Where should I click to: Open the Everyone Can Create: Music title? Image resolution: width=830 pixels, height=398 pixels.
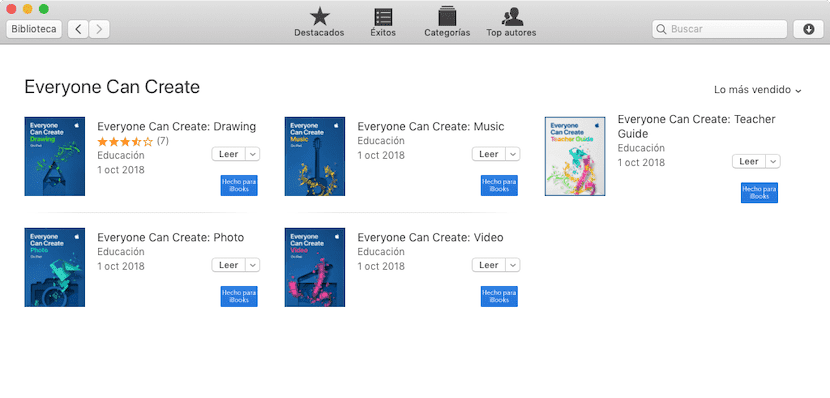431,127
